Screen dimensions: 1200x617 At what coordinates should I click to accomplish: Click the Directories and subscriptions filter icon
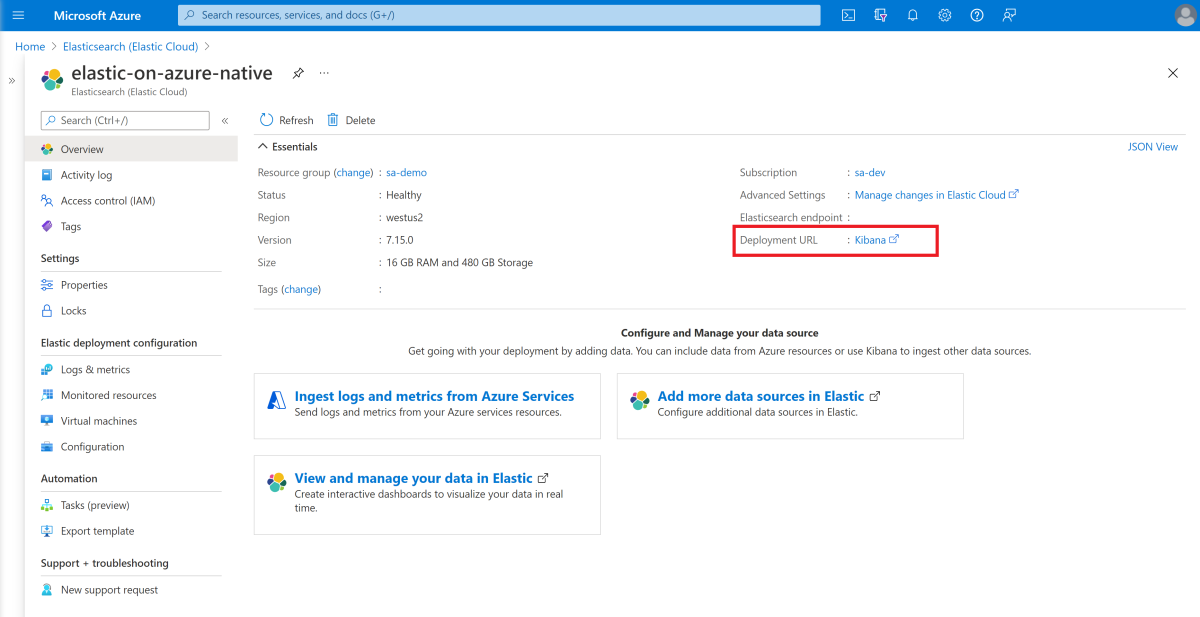[x=880, y=15]
